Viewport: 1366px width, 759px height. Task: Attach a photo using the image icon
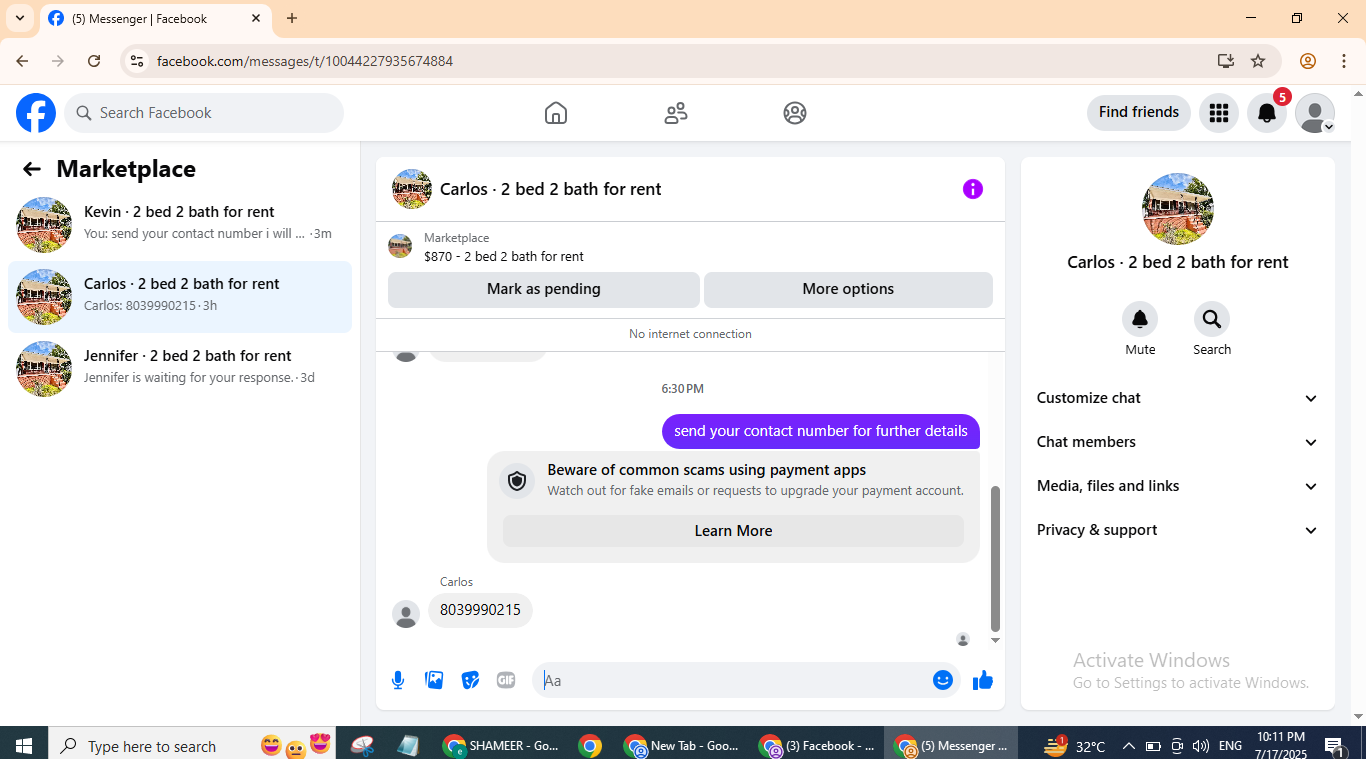[434, 680]
